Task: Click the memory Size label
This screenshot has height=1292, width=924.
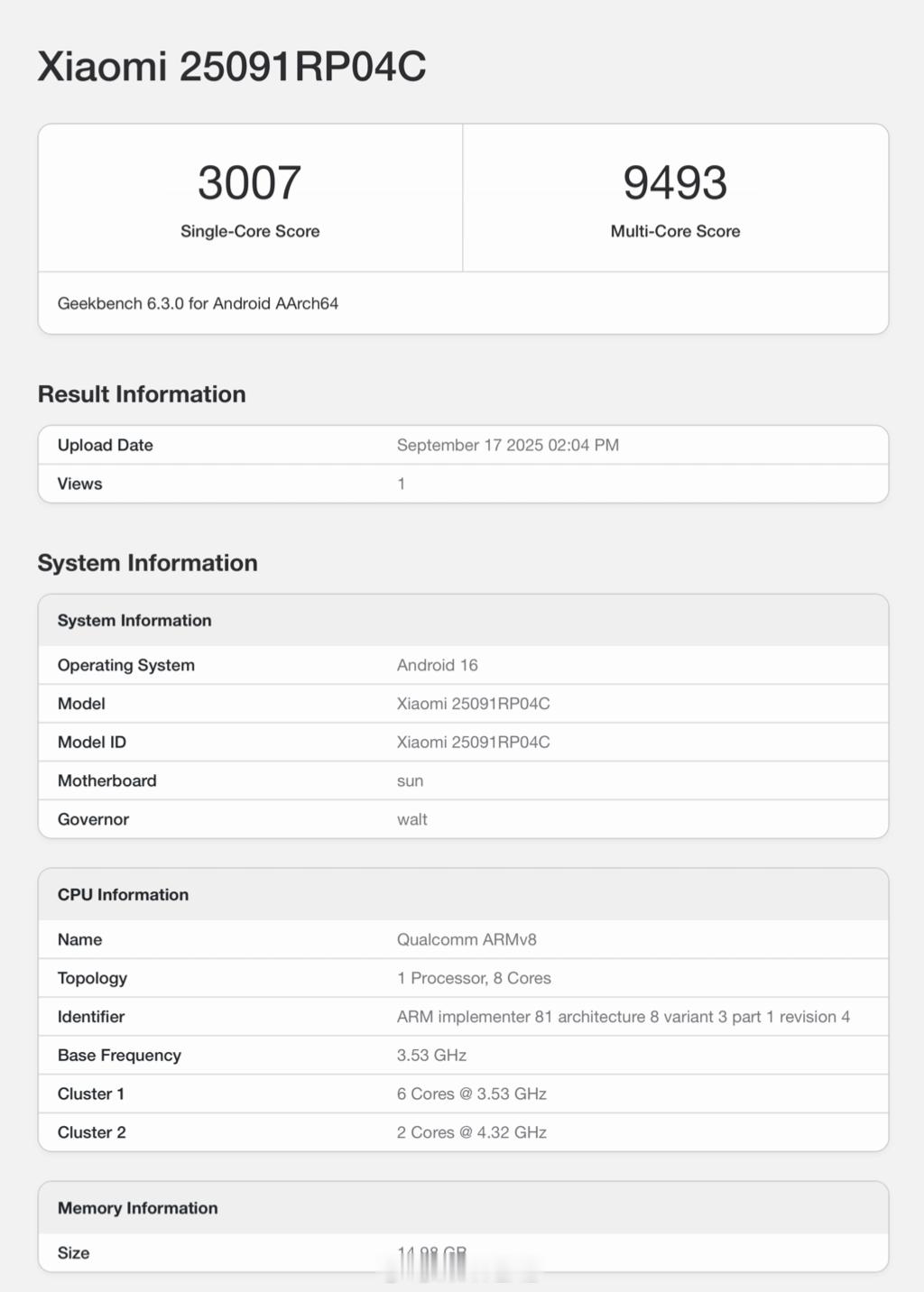Action: 73,1253
